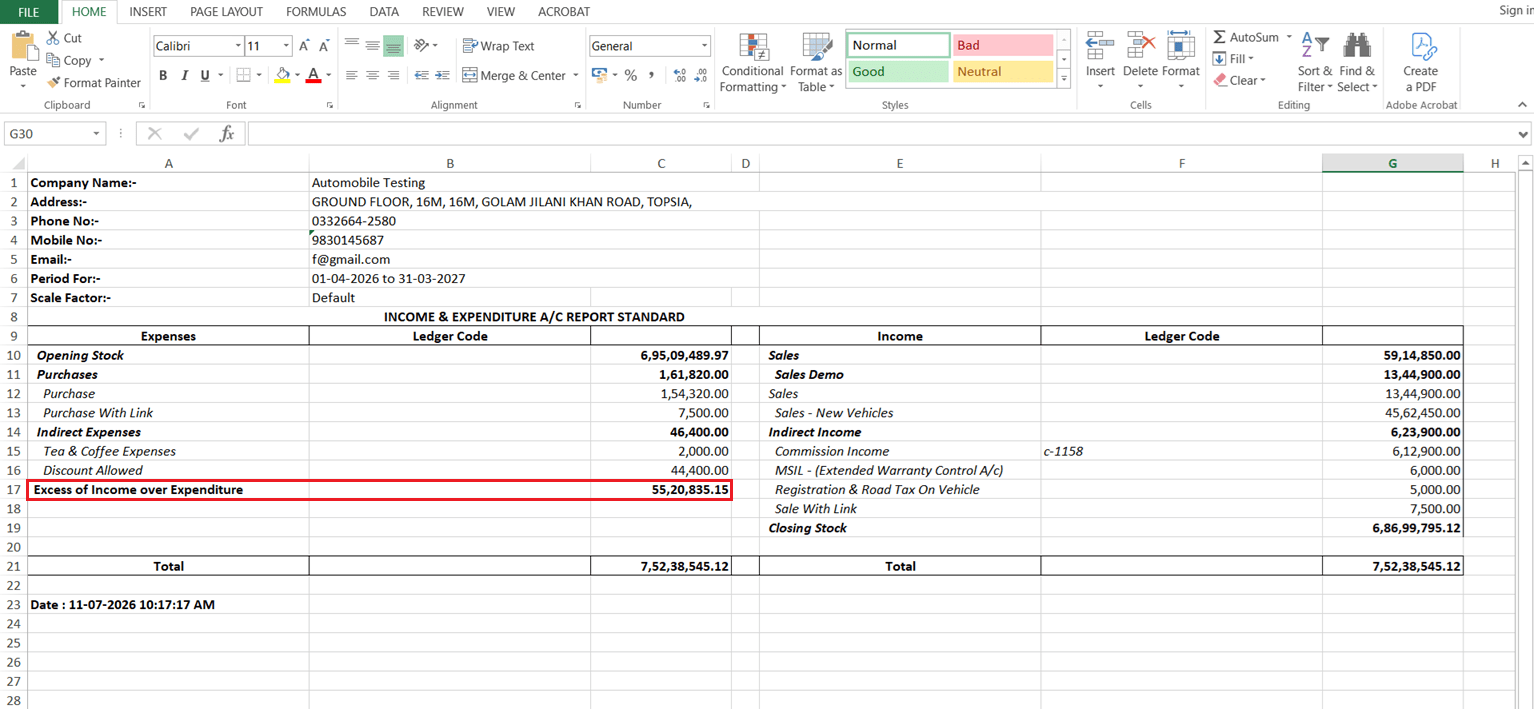
Task: Select the Bad cell style
Action: [1003, 45]
